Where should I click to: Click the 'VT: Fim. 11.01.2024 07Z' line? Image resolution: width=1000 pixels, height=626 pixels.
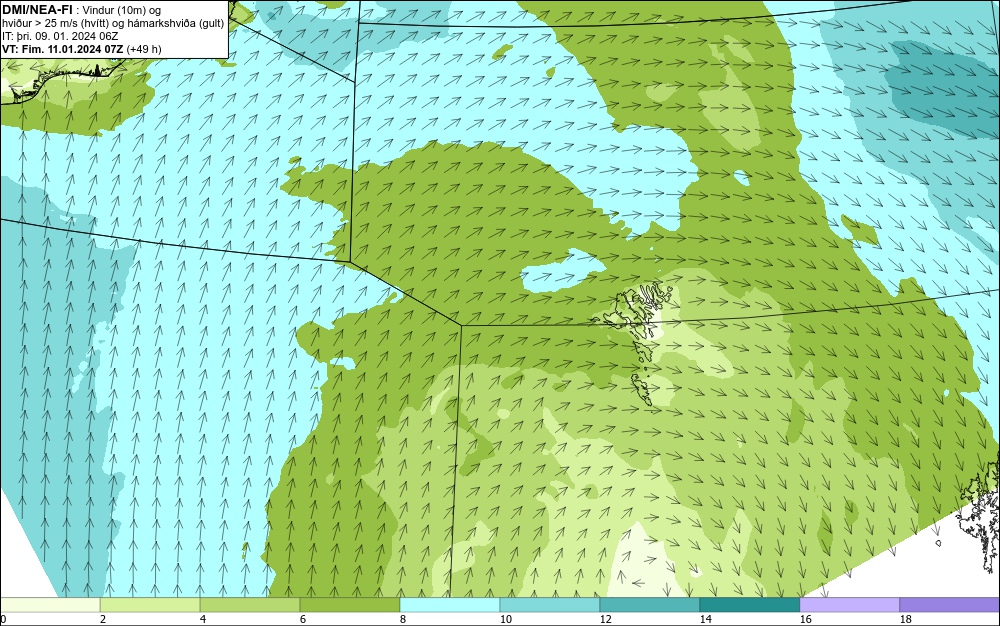[82, 49]
